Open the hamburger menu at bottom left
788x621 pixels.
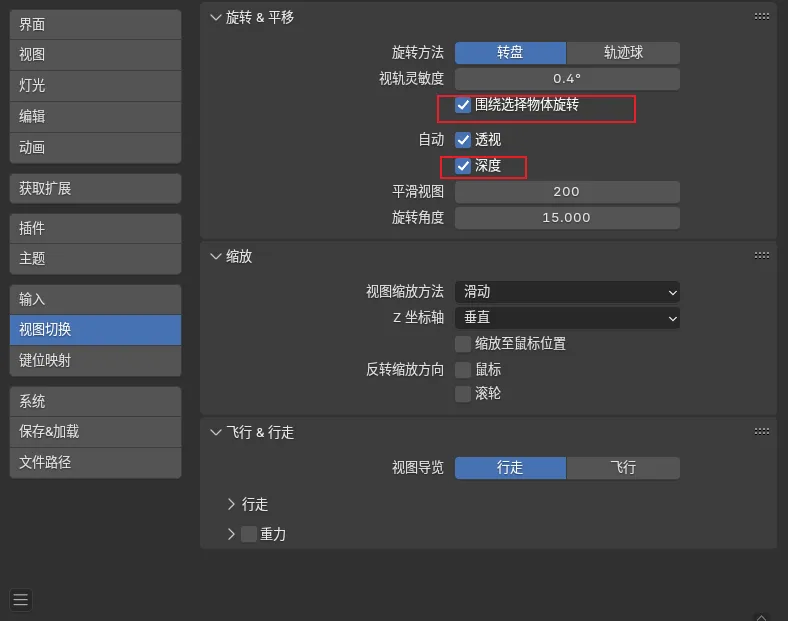point(21,600)
